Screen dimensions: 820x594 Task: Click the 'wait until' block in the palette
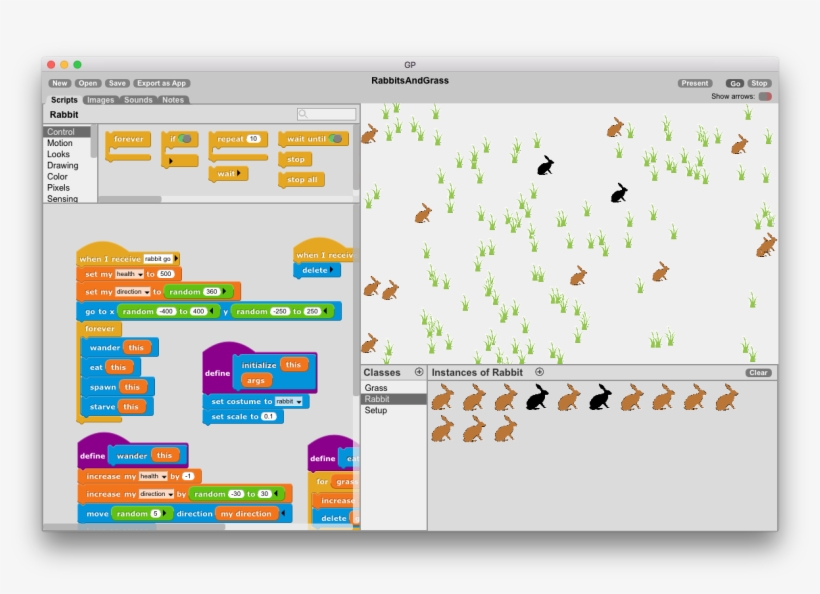[x=303, y=139]
